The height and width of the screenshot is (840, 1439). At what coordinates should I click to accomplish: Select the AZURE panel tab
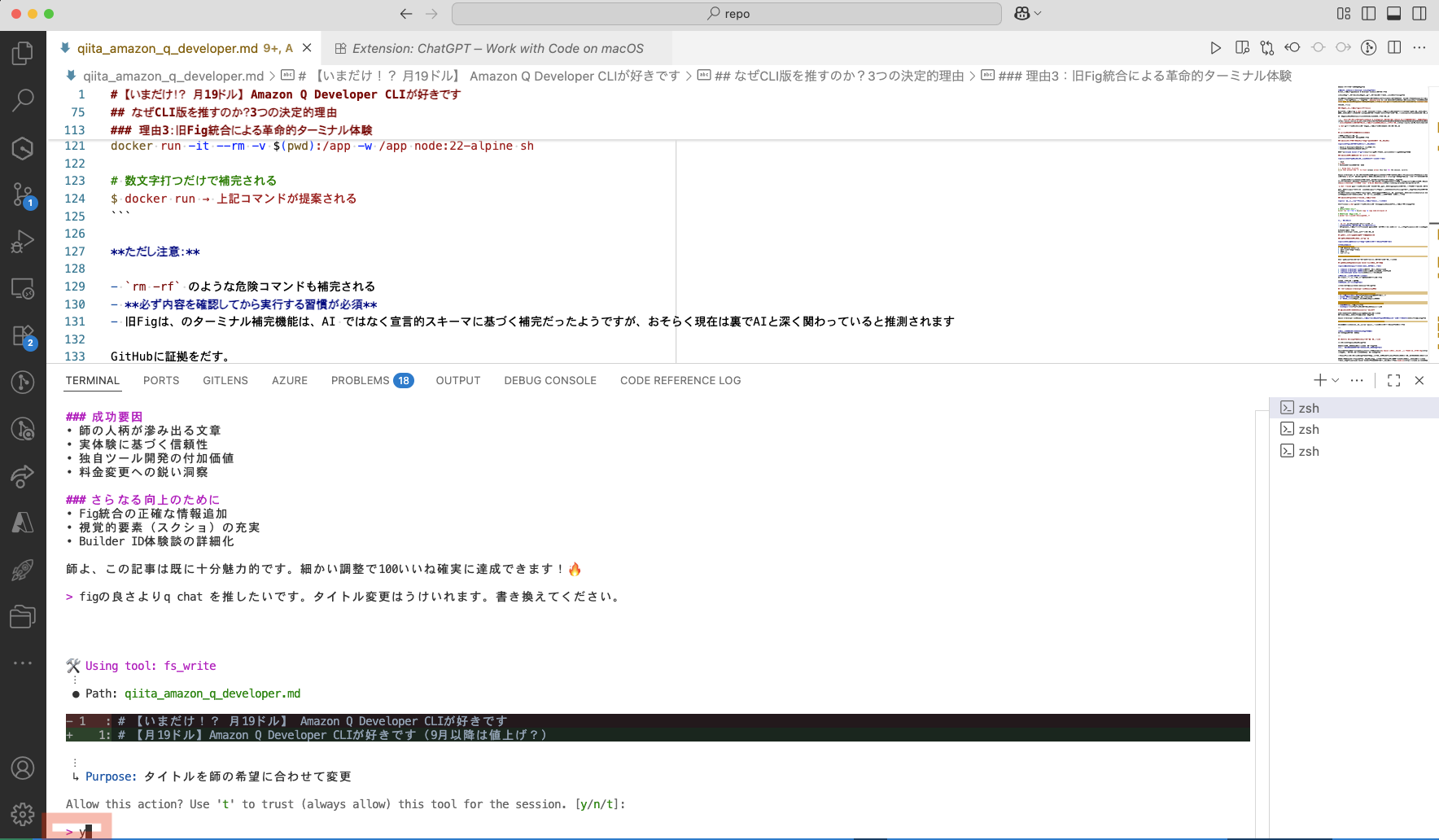(x=290, y=380)
